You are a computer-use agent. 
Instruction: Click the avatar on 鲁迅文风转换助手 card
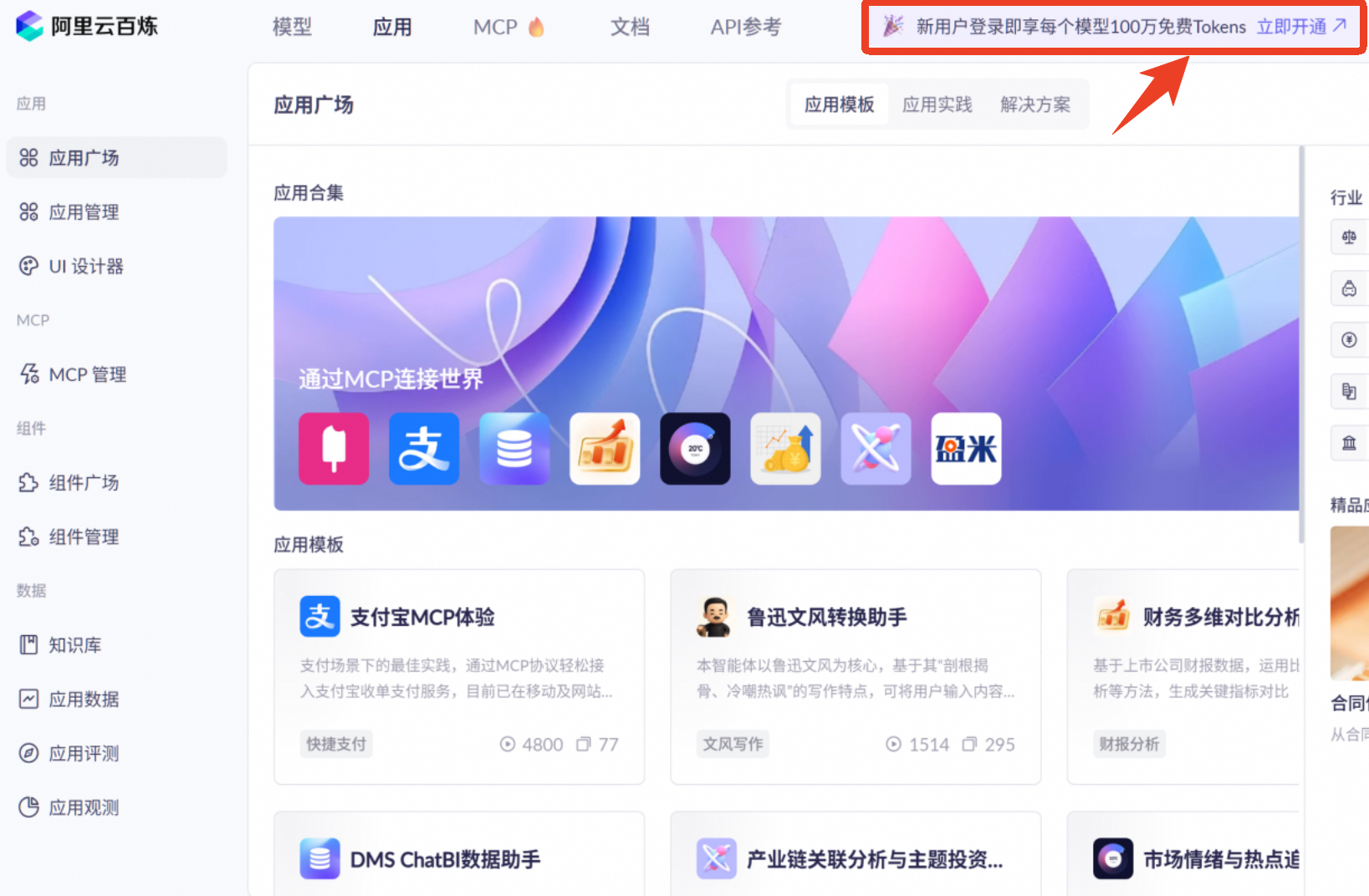(x=715, y=617)
